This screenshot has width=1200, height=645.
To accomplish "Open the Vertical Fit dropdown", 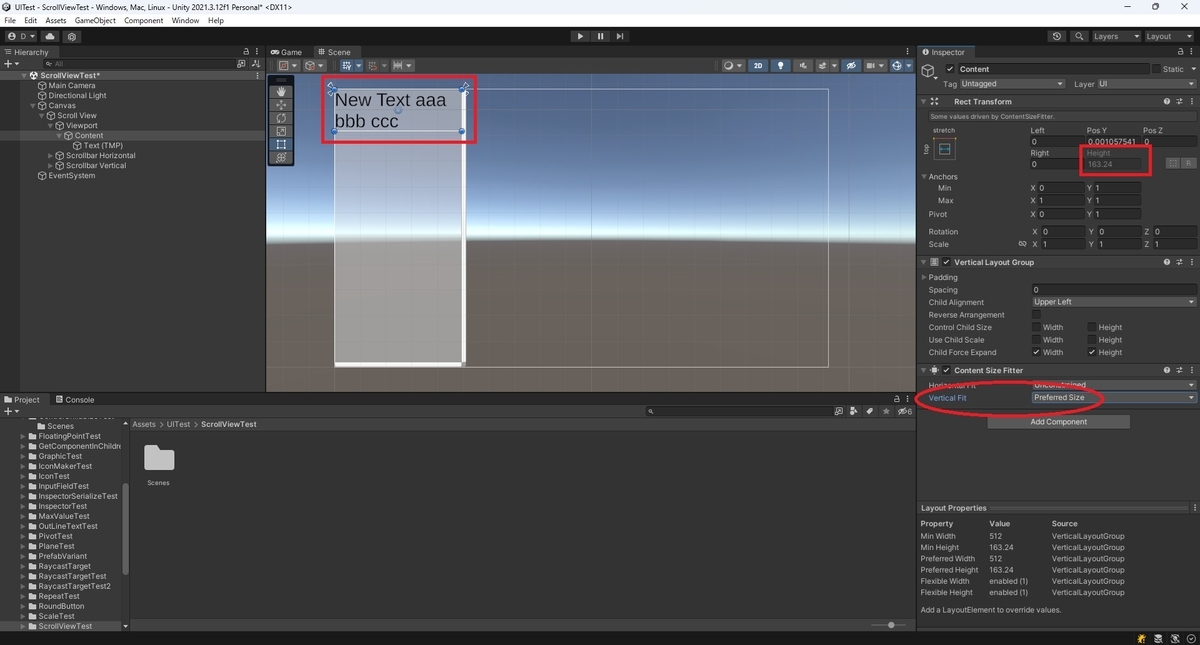I will click(x=1112, y=397).
